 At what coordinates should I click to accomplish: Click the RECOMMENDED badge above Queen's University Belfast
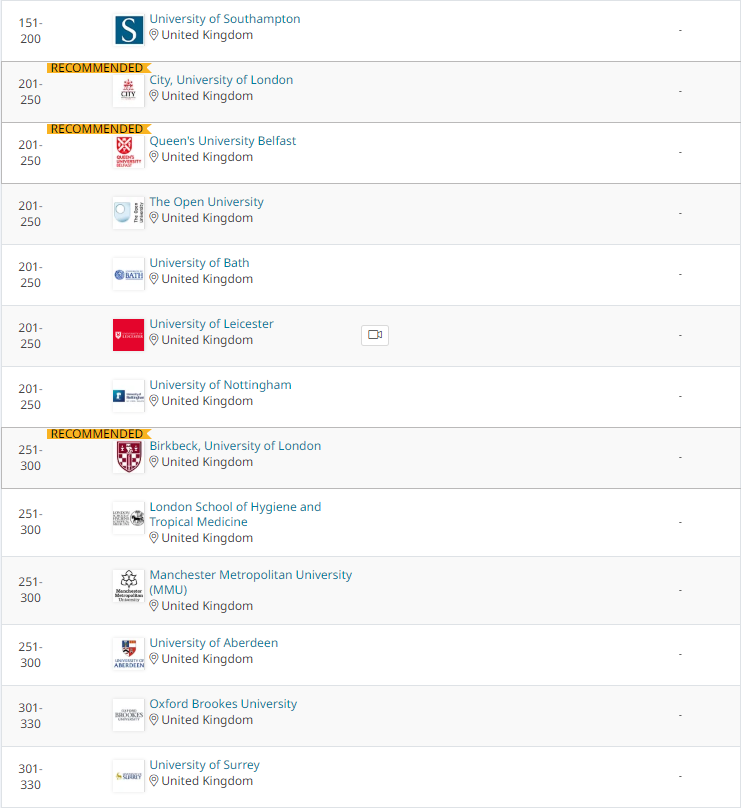coord(98,129)
